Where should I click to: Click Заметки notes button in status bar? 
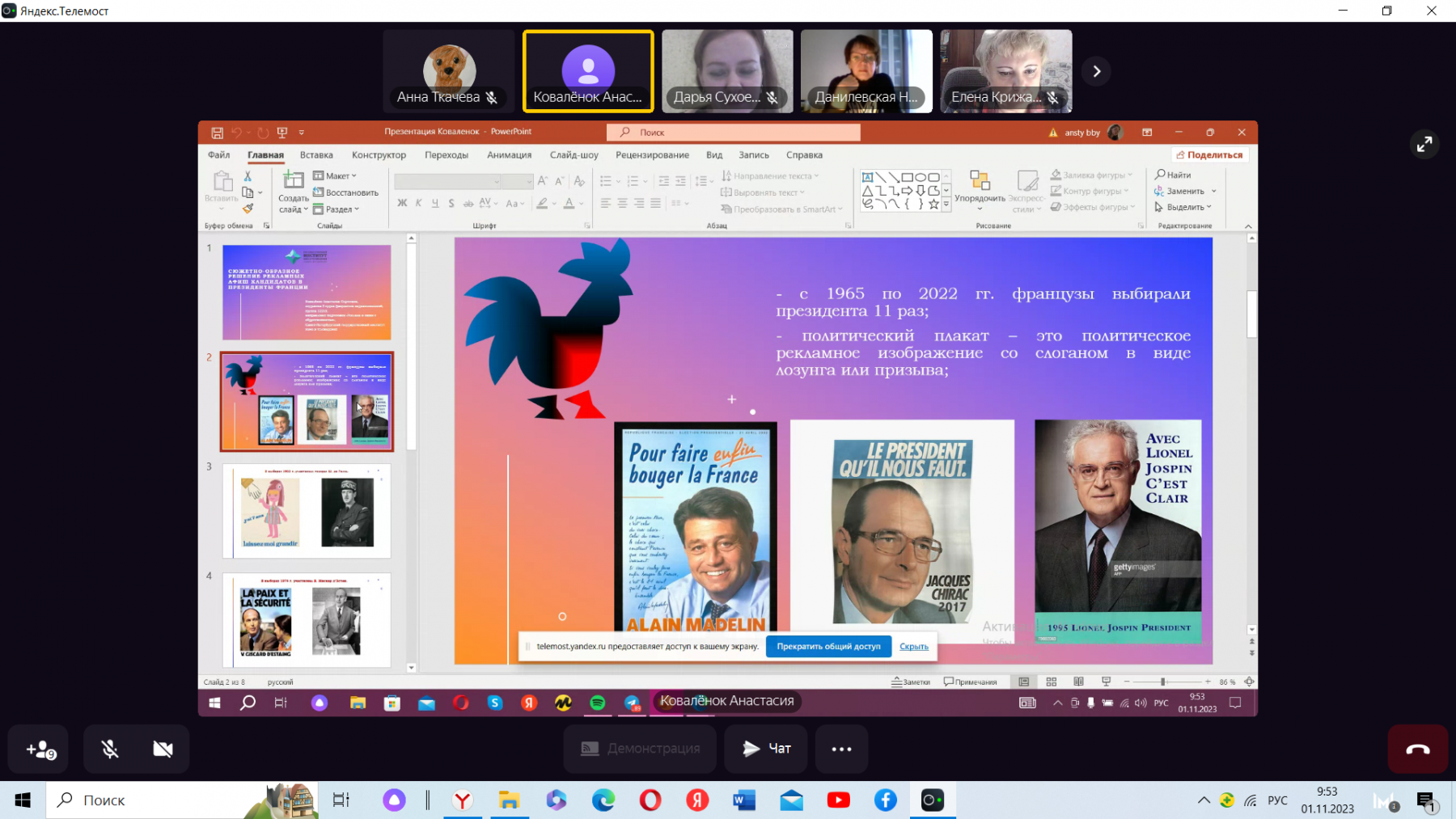click(911, 682)
